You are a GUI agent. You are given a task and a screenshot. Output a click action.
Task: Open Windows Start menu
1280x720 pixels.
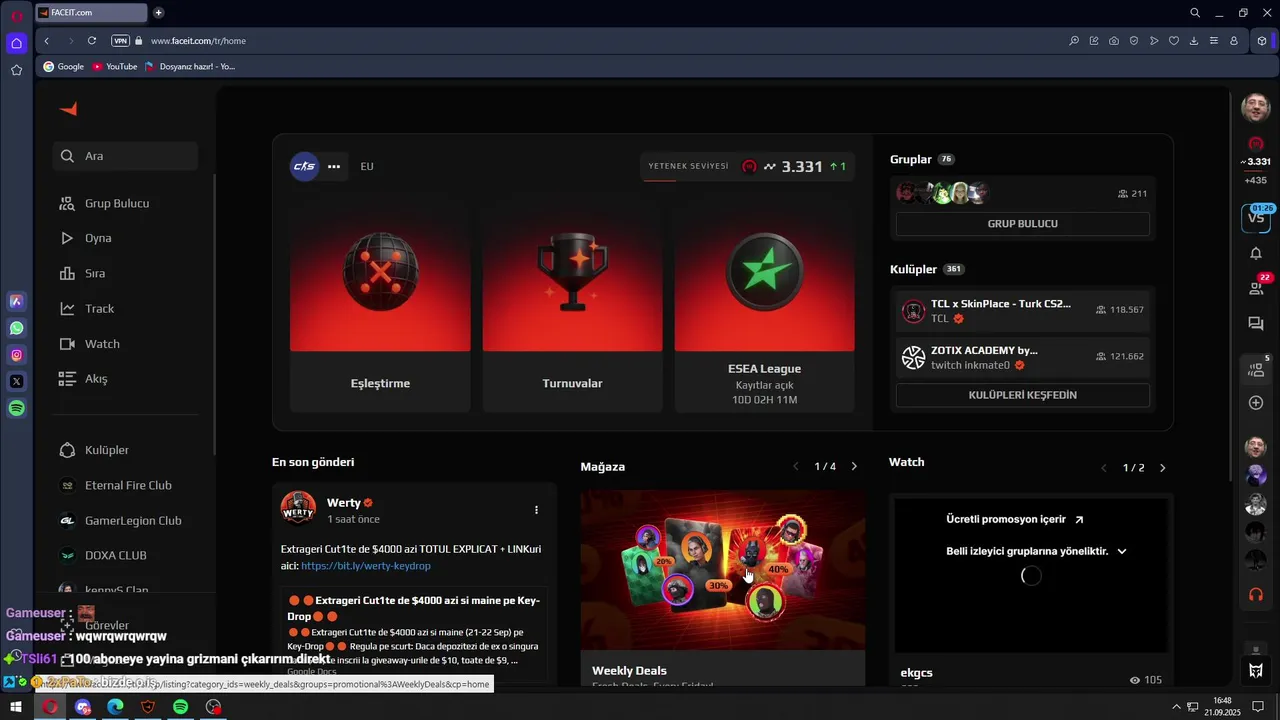(16, 707)
